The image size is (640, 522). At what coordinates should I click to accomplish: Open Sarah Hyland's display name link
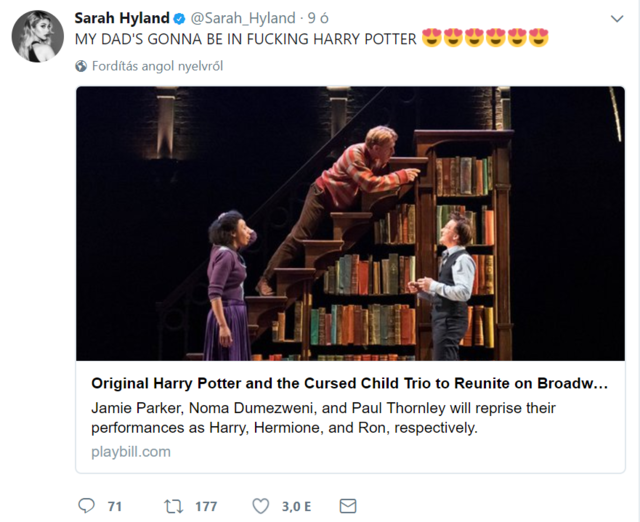(x=122, y=18)
